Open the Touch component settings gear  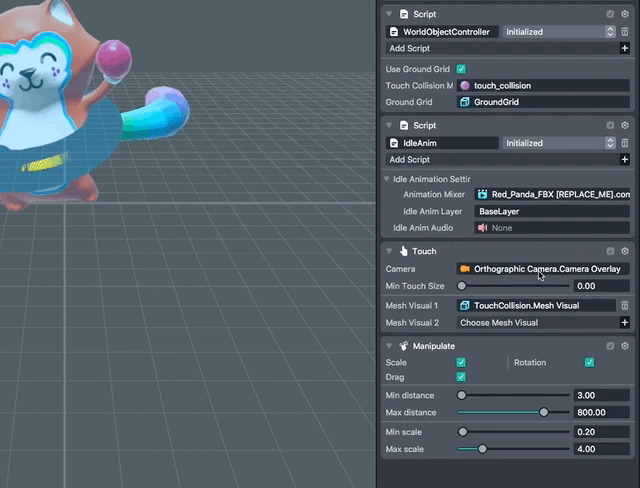[625, 251]
